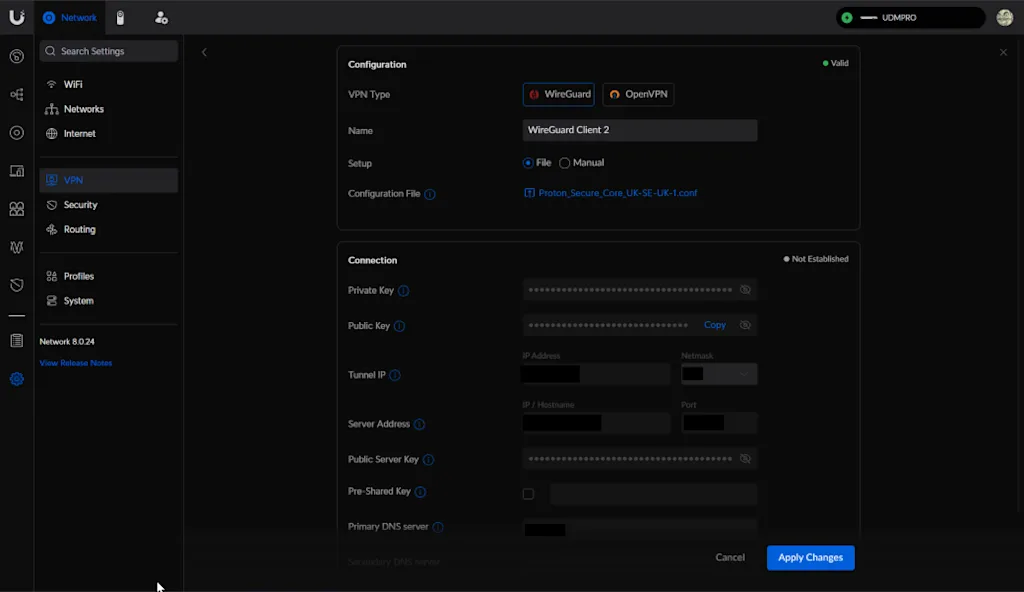Screen dimensions: 1024x592
Task: Select OpenVPN VPN type
Action: (638, 94)
